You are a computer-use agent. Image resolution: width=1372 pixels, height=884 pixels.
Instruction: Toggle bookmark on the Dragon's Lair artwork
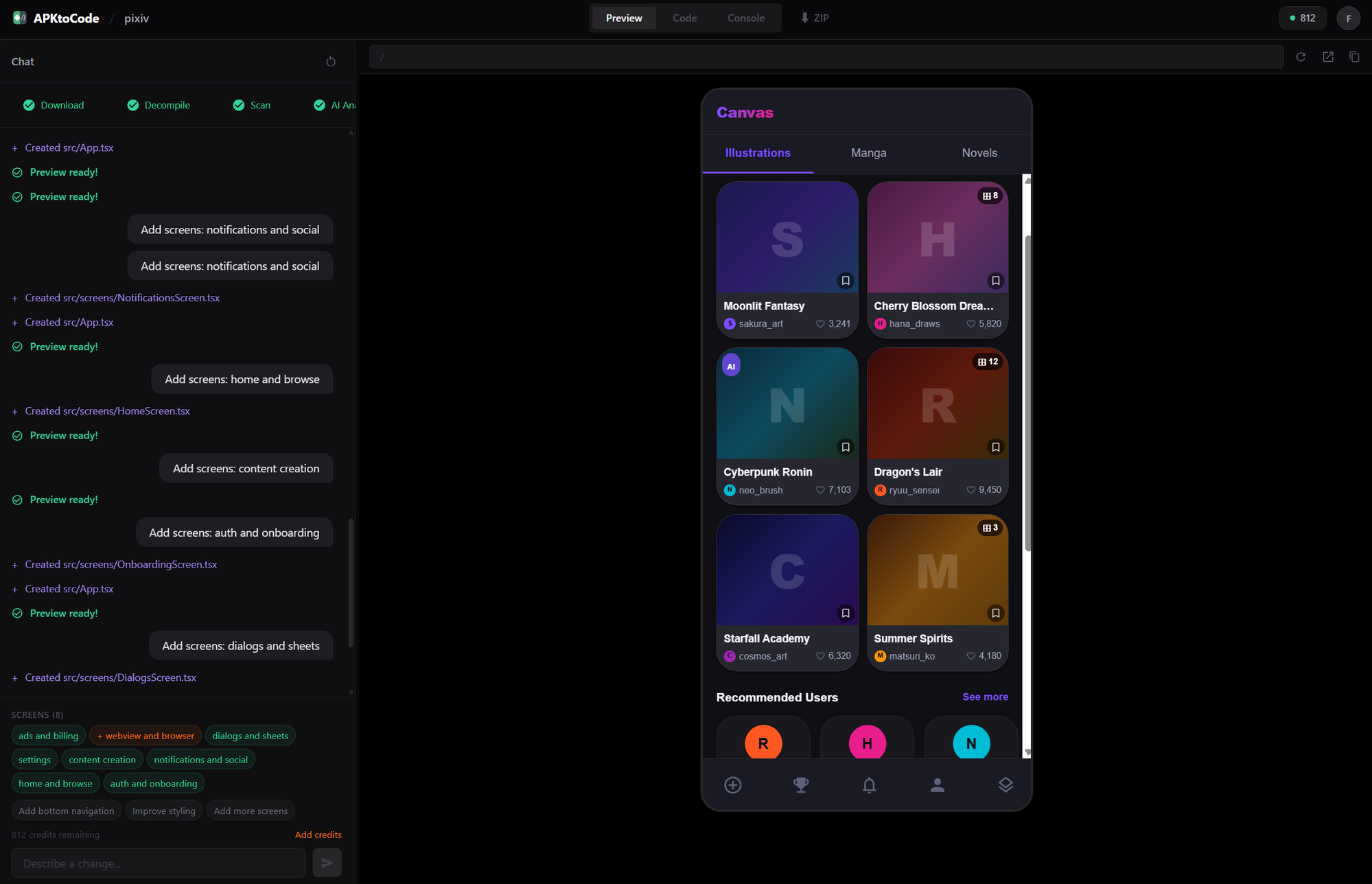click(995, 447)
